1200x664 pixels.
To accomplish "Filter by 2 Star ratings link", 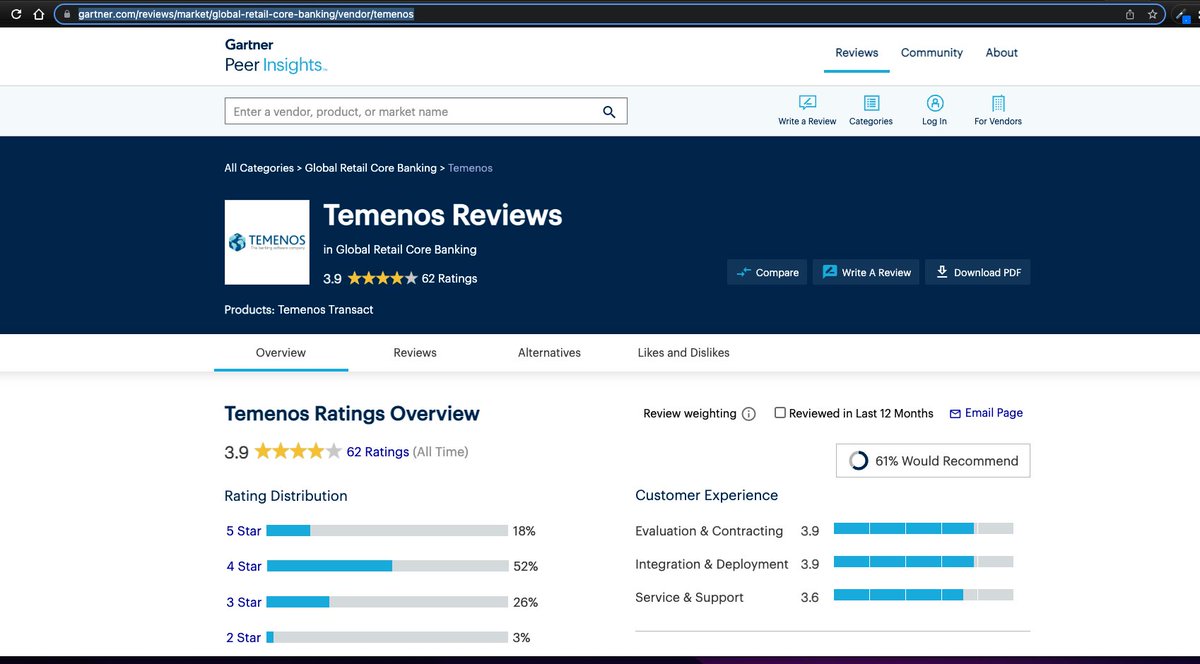I will pos(244,637).
